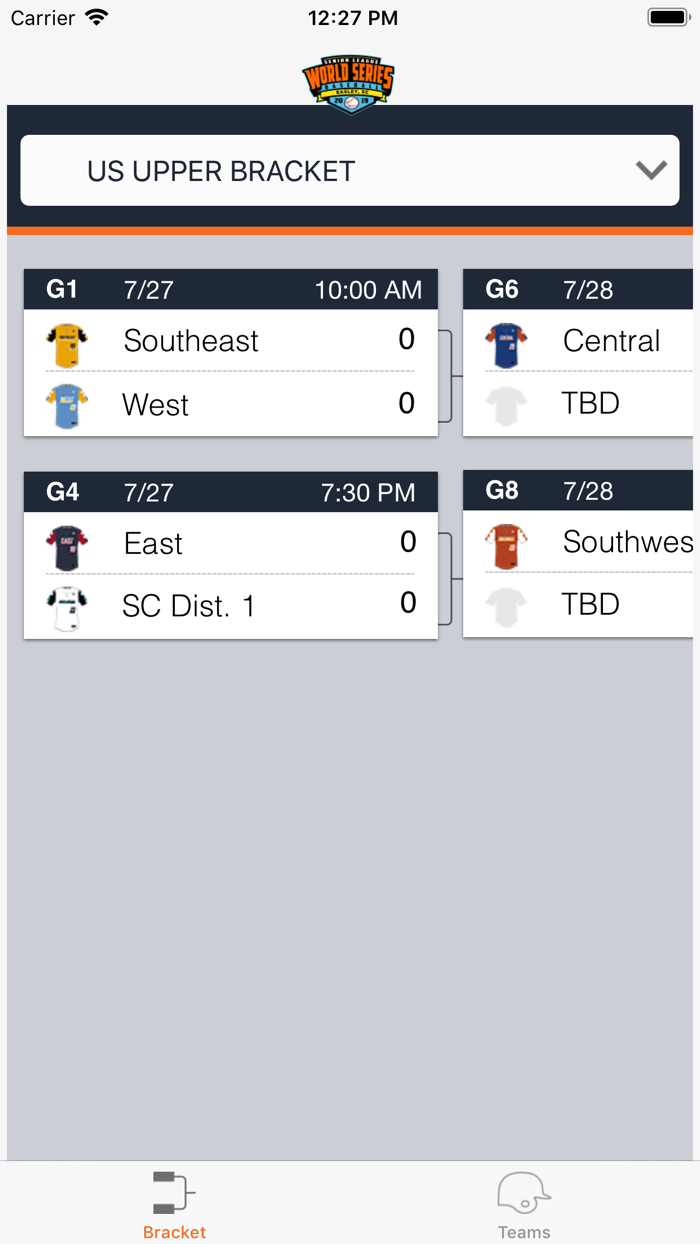Open game G6 header dated 7/28
The image size is (700, 1244).
tap(578, 290)
